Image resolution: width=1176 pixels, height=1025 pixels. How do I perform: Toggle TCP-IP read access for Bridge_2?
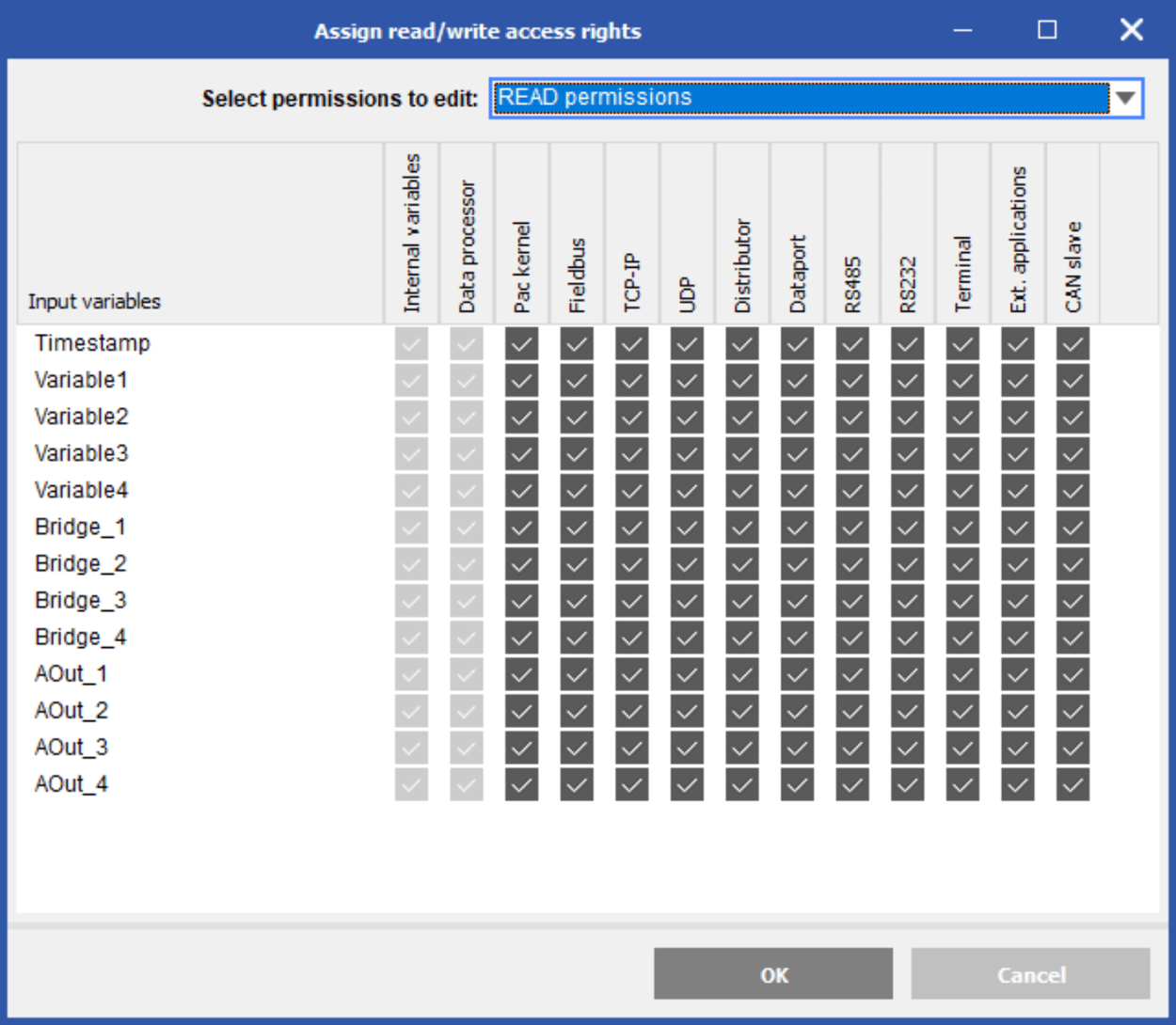(631, 563)
